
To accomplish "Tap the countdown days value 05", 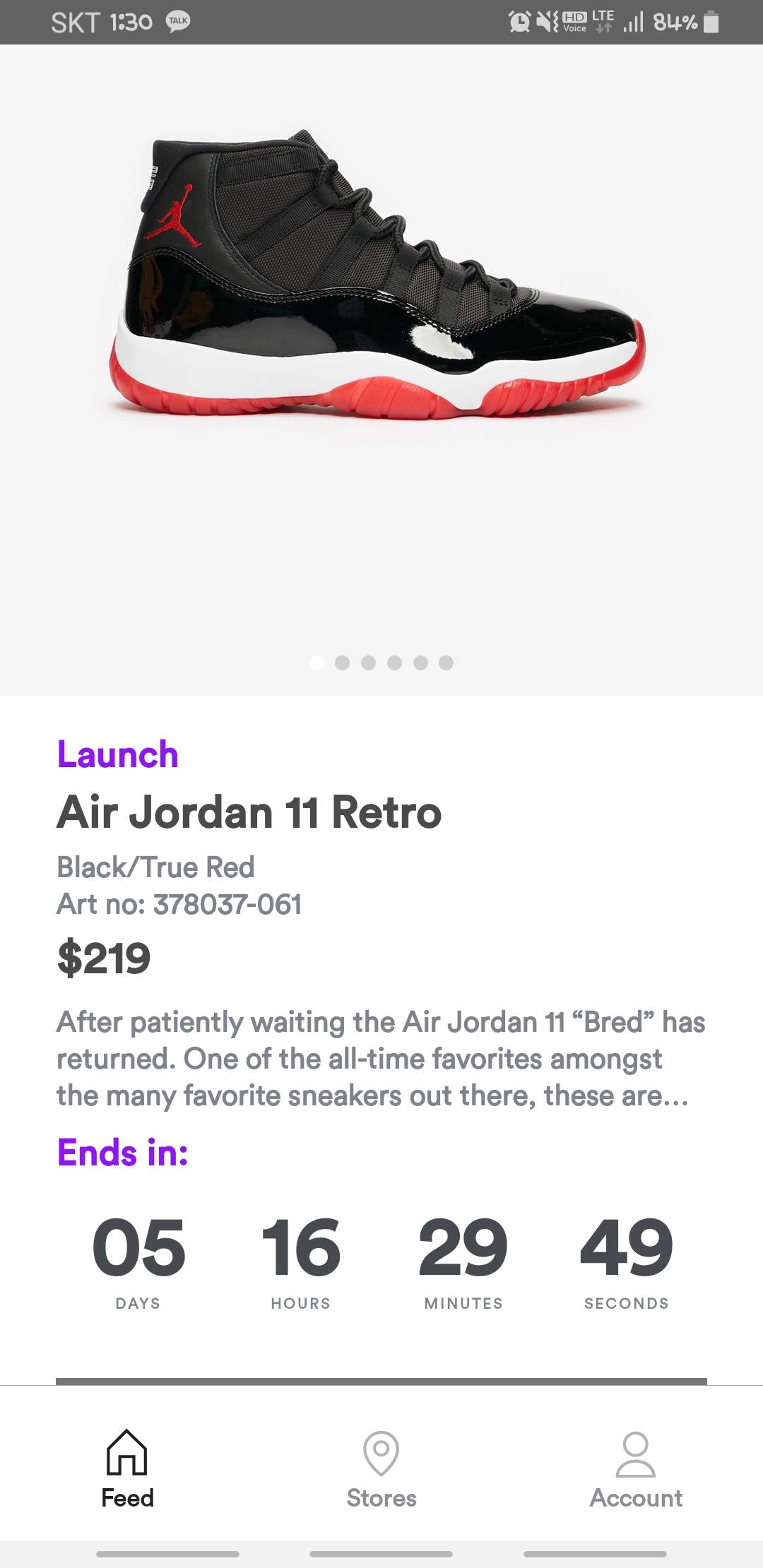I will 138,1249.
